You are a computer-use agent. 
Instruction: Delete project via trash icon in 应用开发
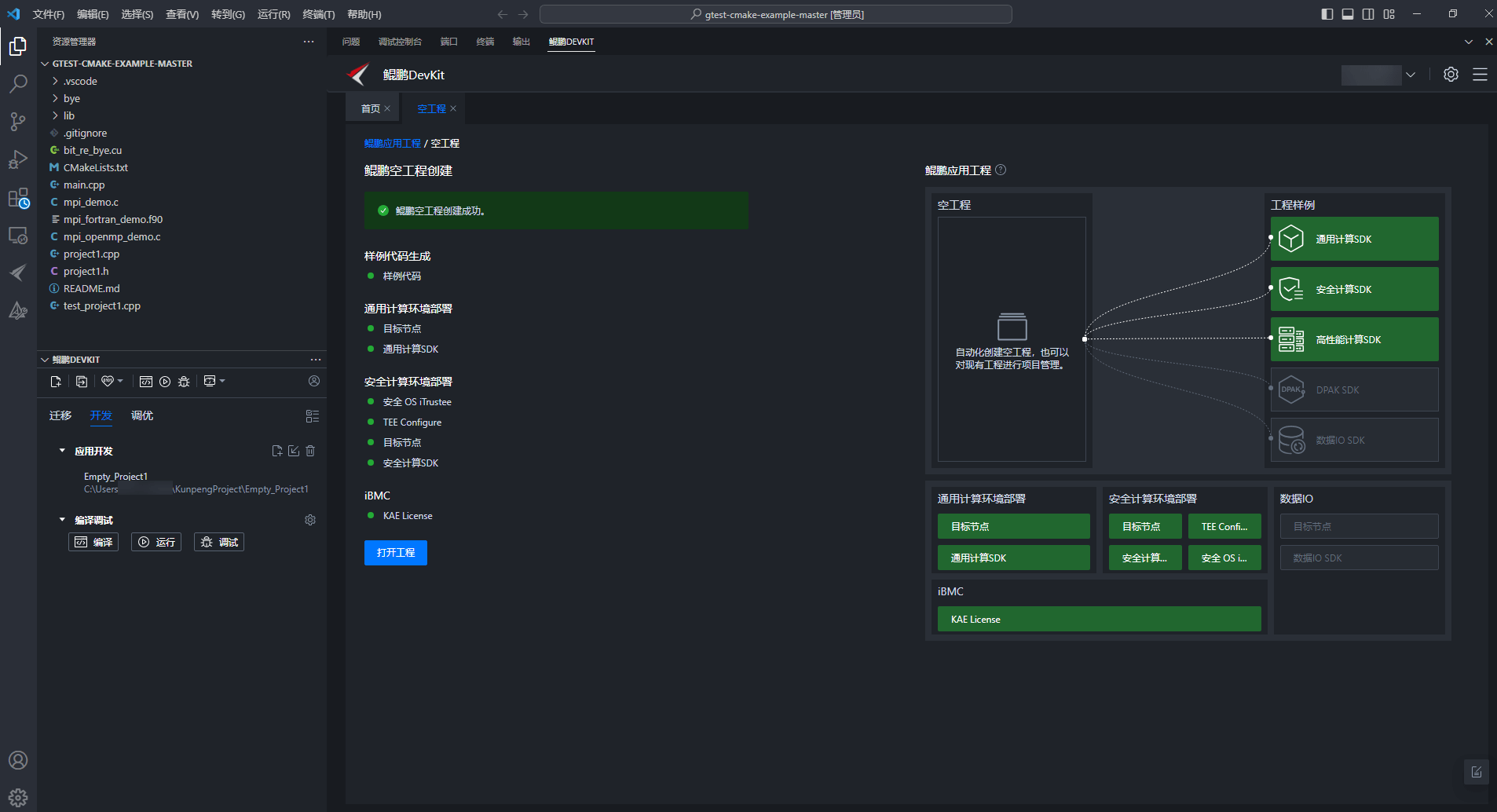click(x=310, y=451)
